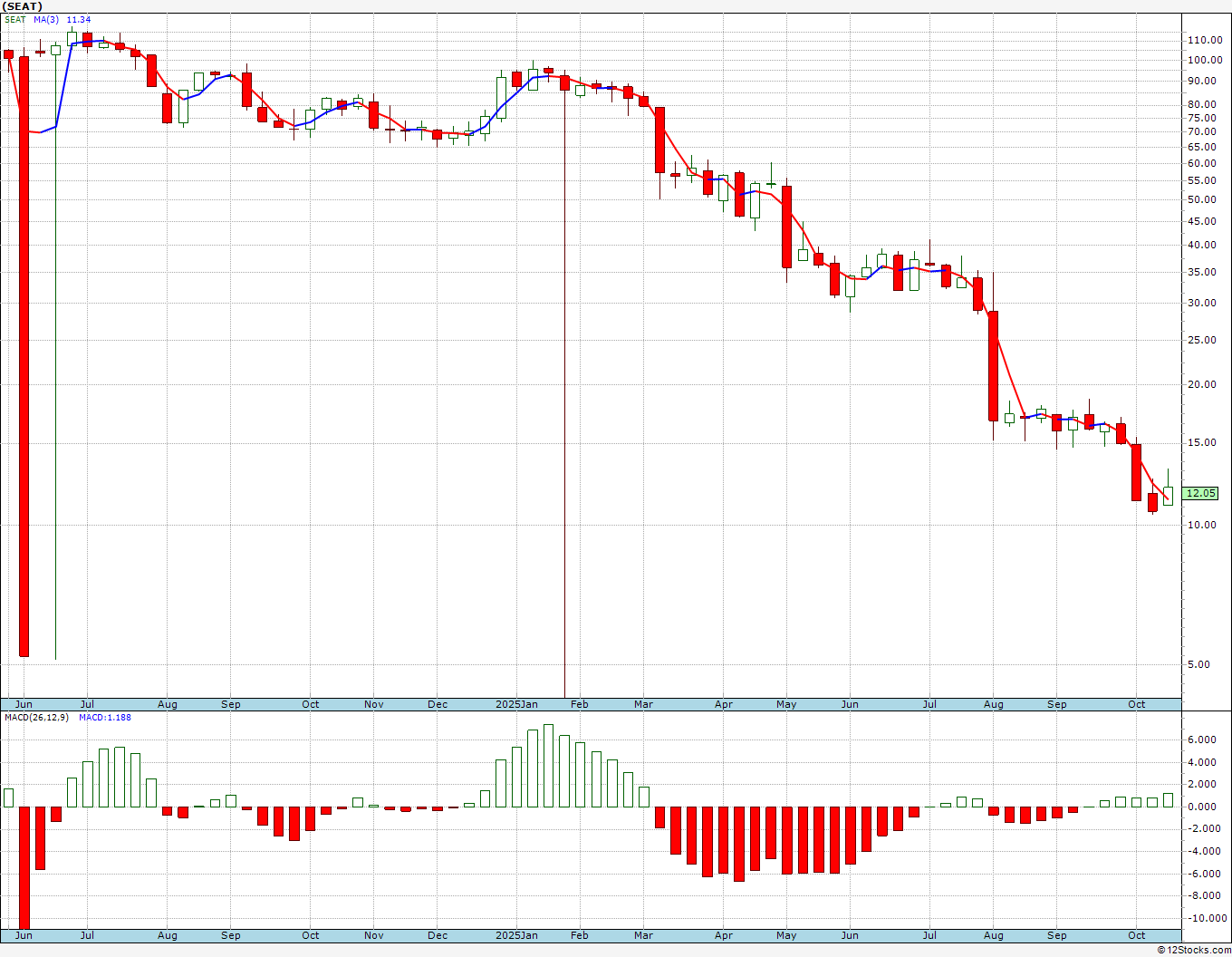Click the MACD(26,12,9) indicator label
The width and height of the screenshot is (1232, 957).
[36, 718]
